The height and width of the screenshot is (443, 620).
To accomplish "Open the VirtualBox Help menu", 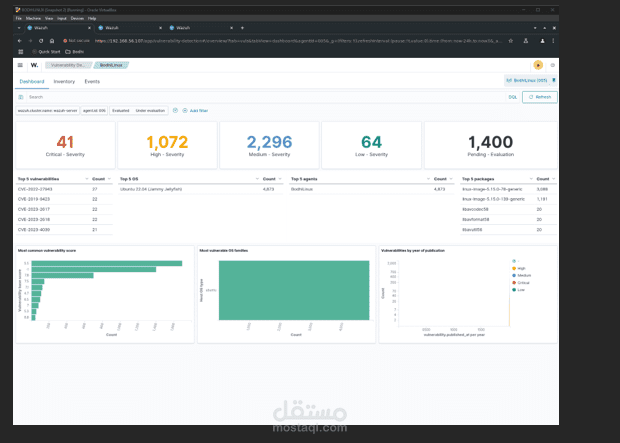I will pos(92,18).
